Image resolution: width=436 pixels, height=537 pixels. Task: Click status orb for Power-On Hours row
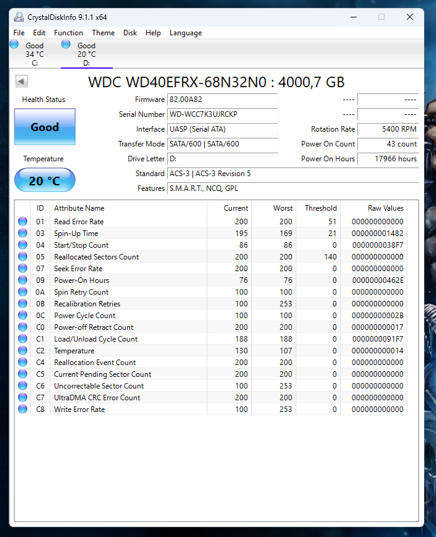(23, 280)
